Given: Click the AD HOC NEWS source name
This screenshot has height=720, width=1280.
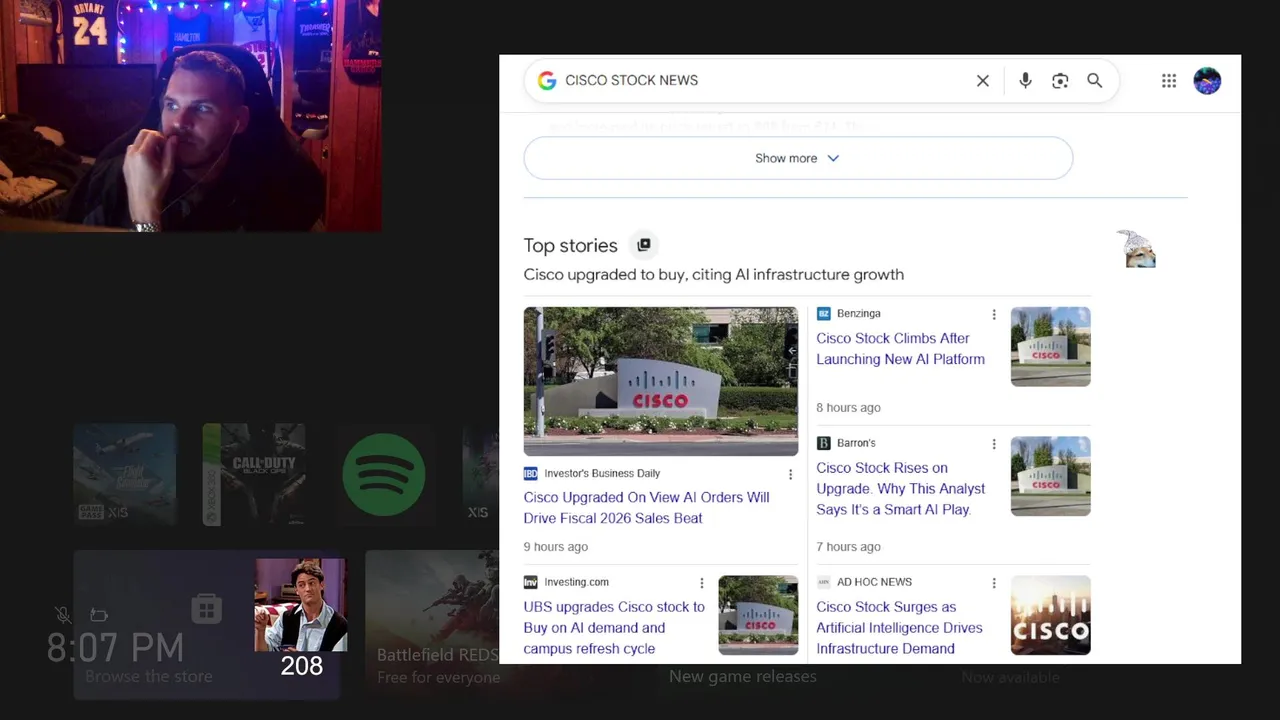Looking at the screenshot, I should tap(874, 582).
